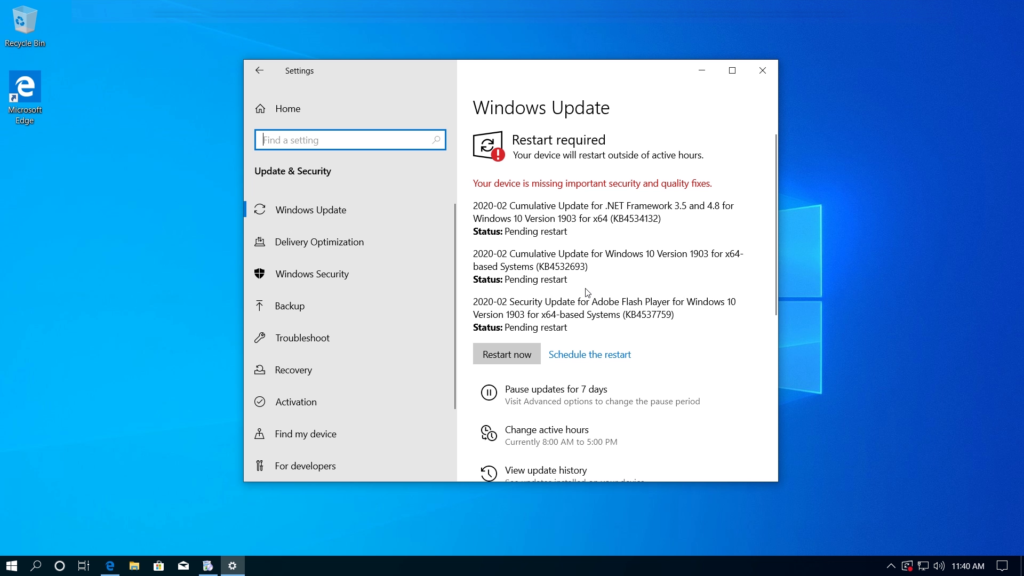The width and height of the screenshot is (1024, 576).
Task: Click the Find my device icon
Action: 259,434
